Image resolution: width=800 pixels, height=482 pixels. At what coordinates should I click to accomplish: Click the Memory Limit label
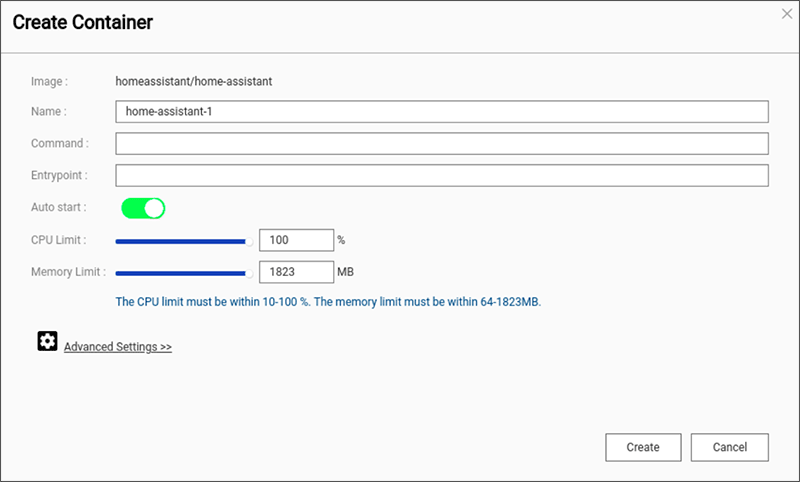[68, 272]
